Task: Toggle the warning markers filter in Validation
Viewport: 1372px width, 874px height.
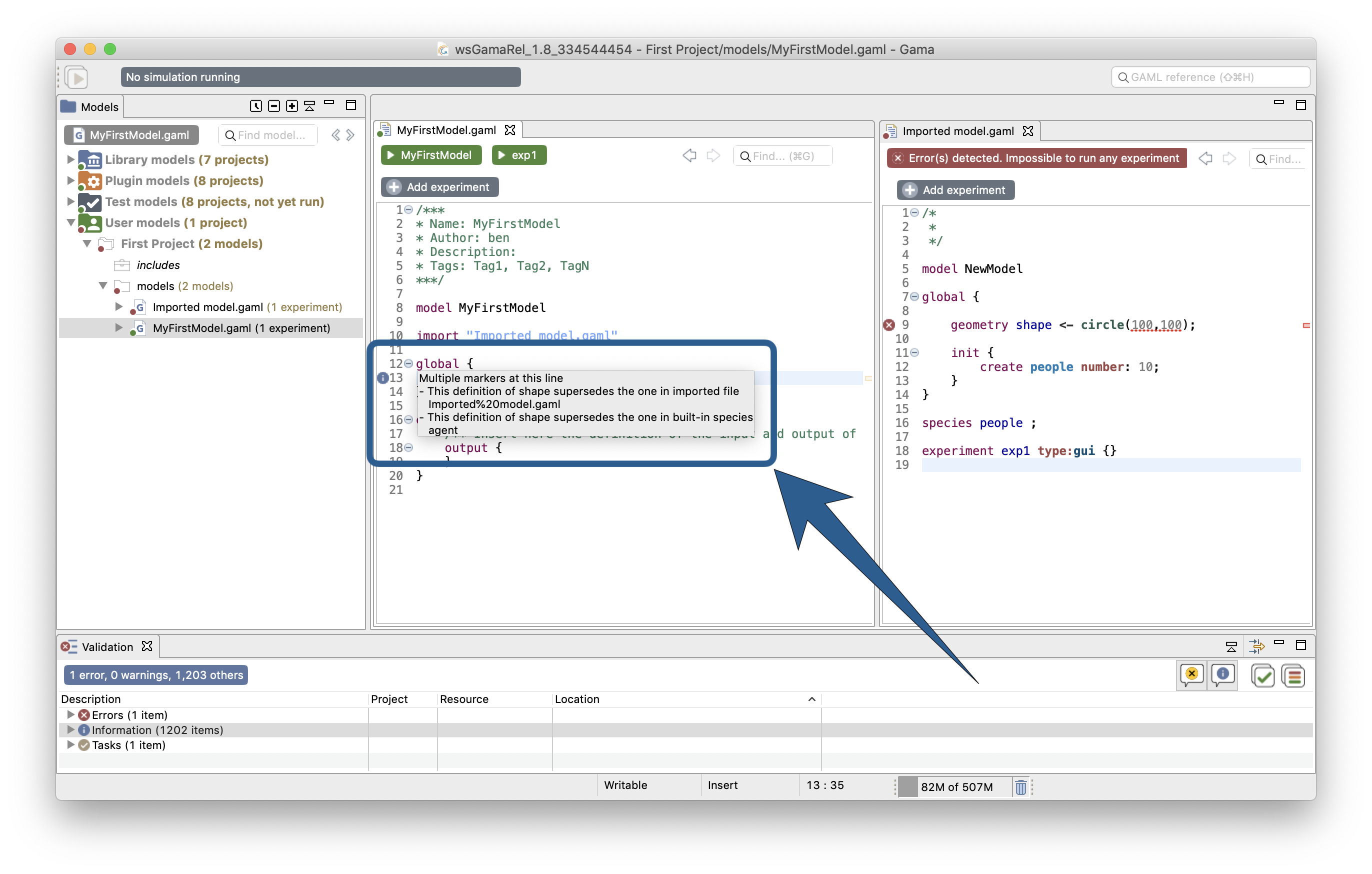Action: [x=1191, y=675]
